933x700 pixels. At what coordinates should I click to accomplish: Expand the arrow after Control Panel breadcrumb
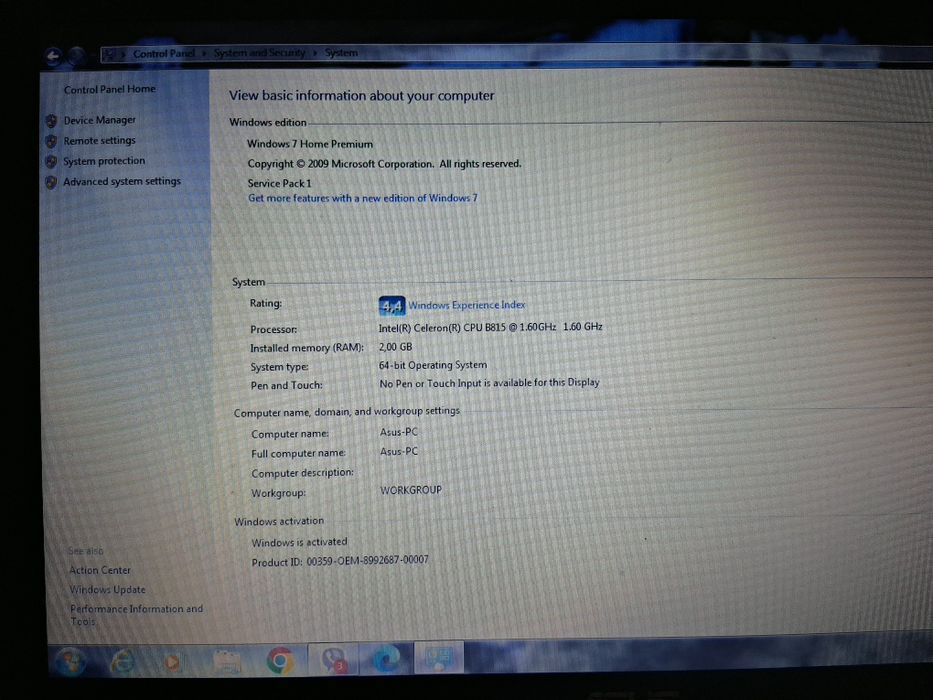(204, 54)
